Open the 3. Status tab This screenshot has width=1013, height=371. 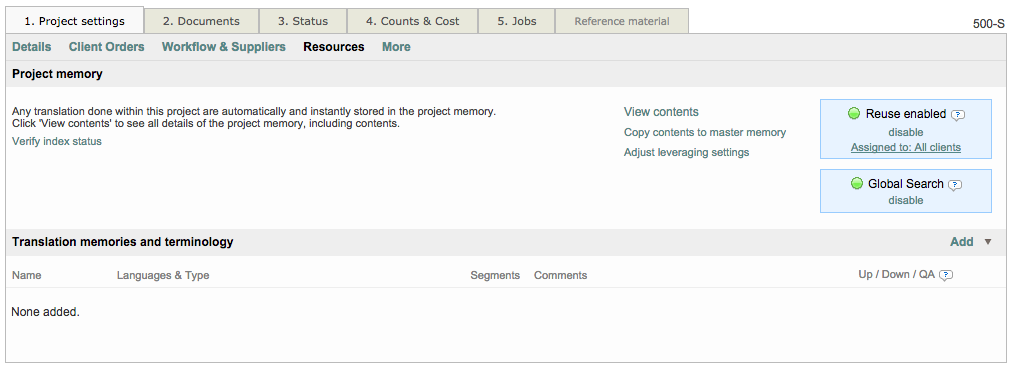[303, 21]
